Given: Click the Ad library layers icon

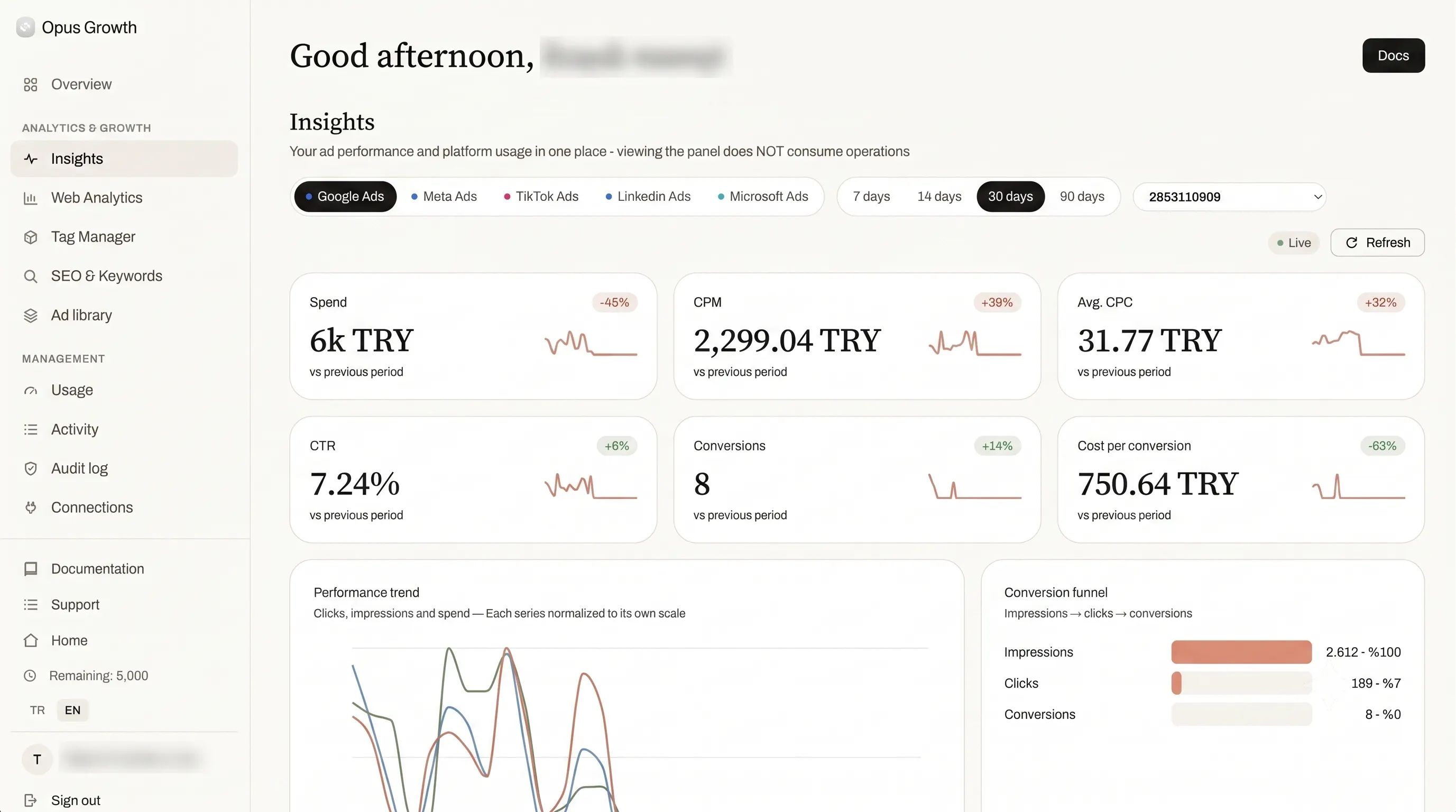Looking at the screenshot, I should click(31, 315).
